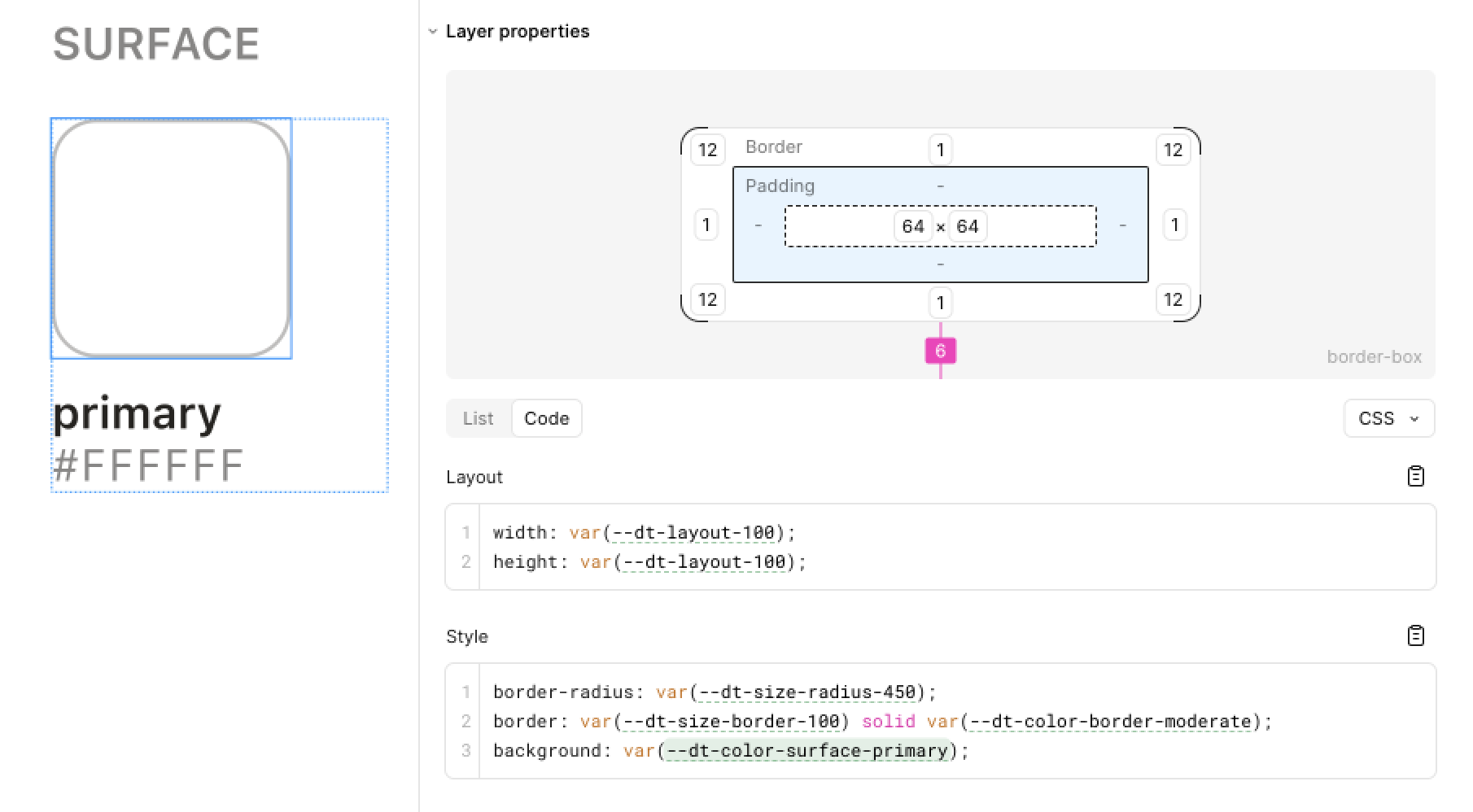Click the SURFACE heading
1473x812 pixels.
pos(156,44)
